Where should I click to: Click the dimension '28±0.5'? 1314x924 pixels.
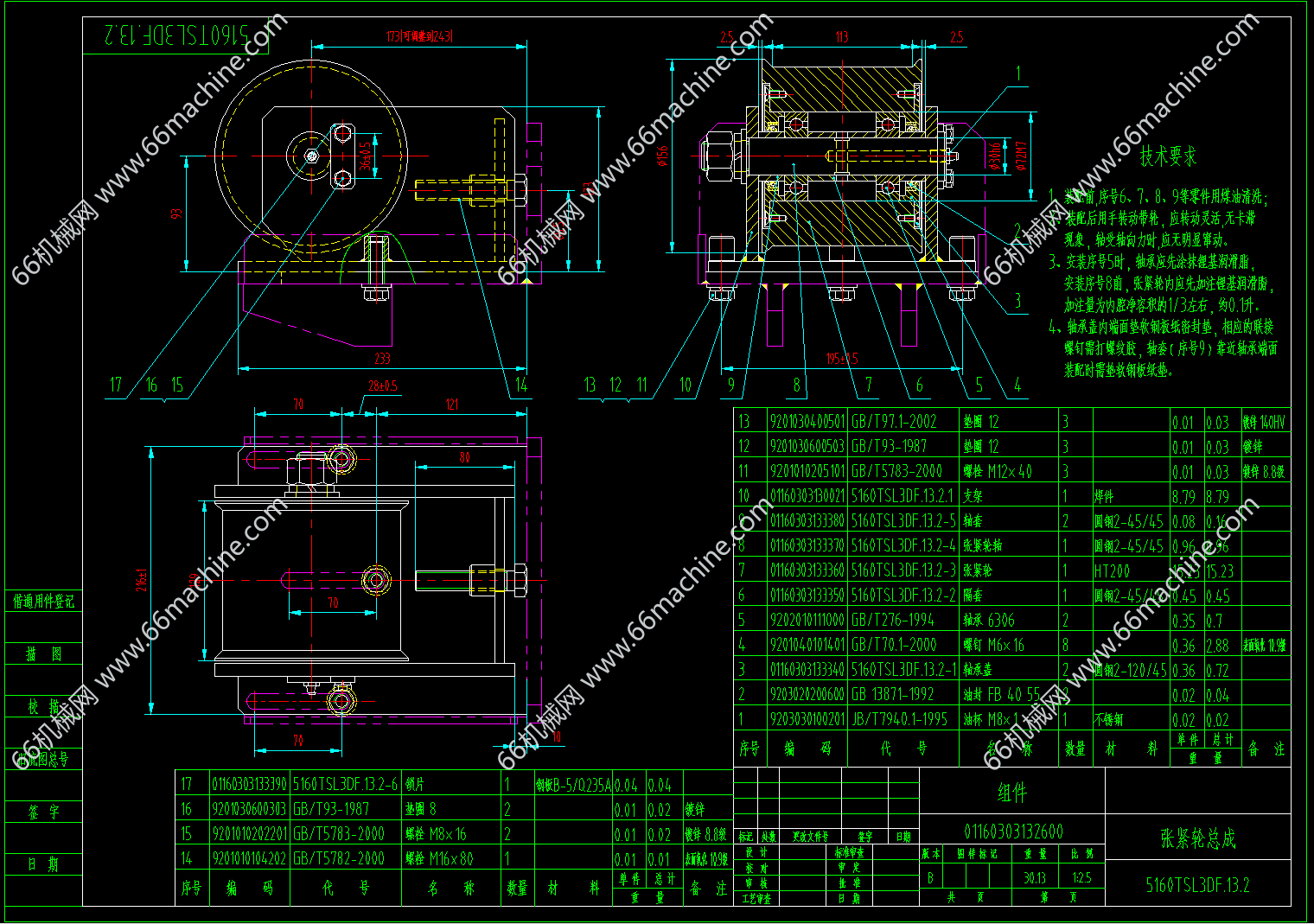383,386
